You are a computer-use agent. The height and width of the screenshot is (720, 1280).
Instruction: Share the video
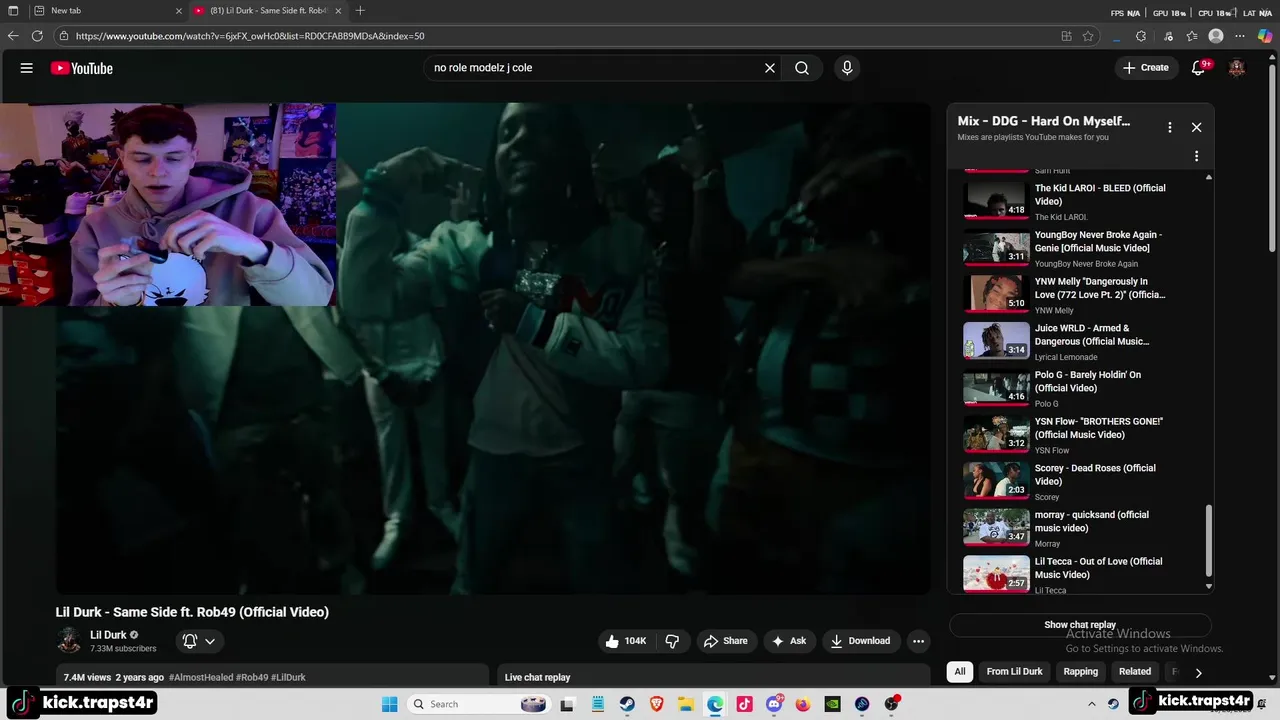[725, 641]
